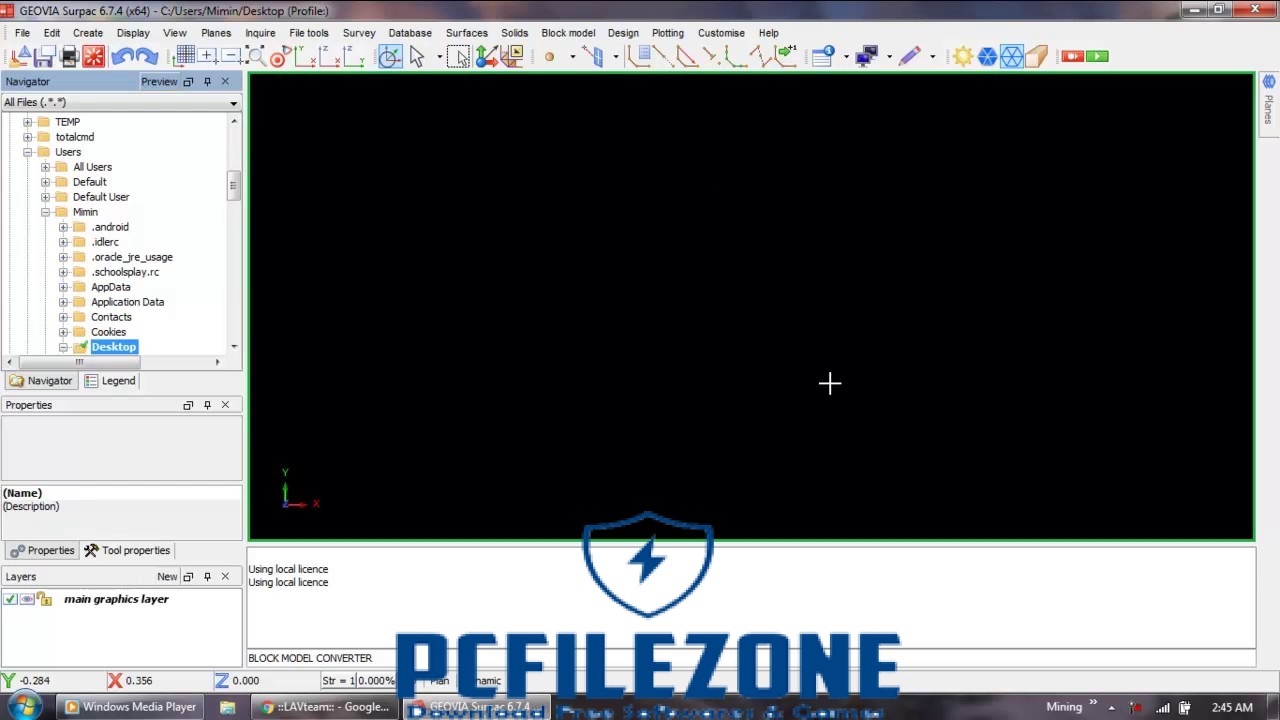The image size is (1280, 720).
Task: Collapse the Users folder in Navigator tree
Action: click(x=28, y=152)
